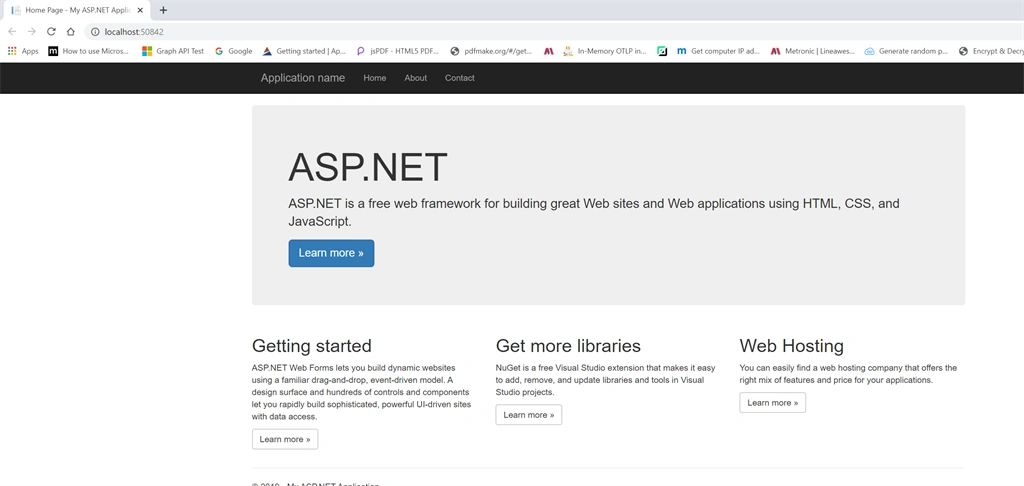Click the browser back arrow
This screenshot has height=486, width=1024.
coord(12,31)
